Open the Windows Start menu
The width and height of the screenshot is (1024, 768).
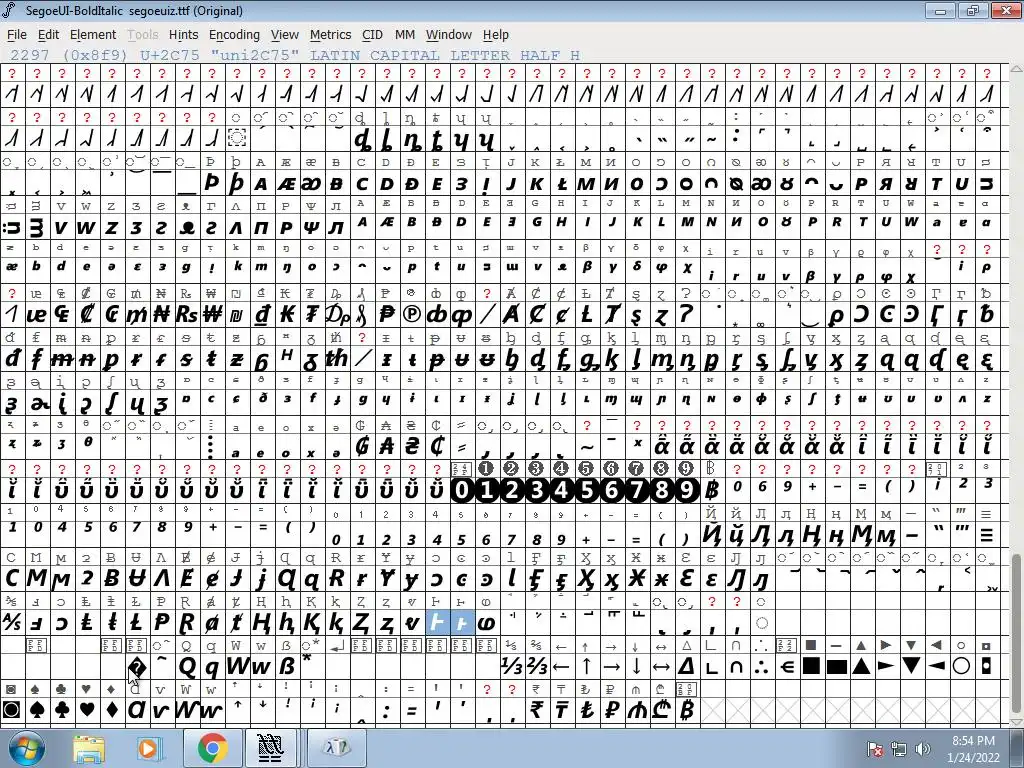coord(25,748)
